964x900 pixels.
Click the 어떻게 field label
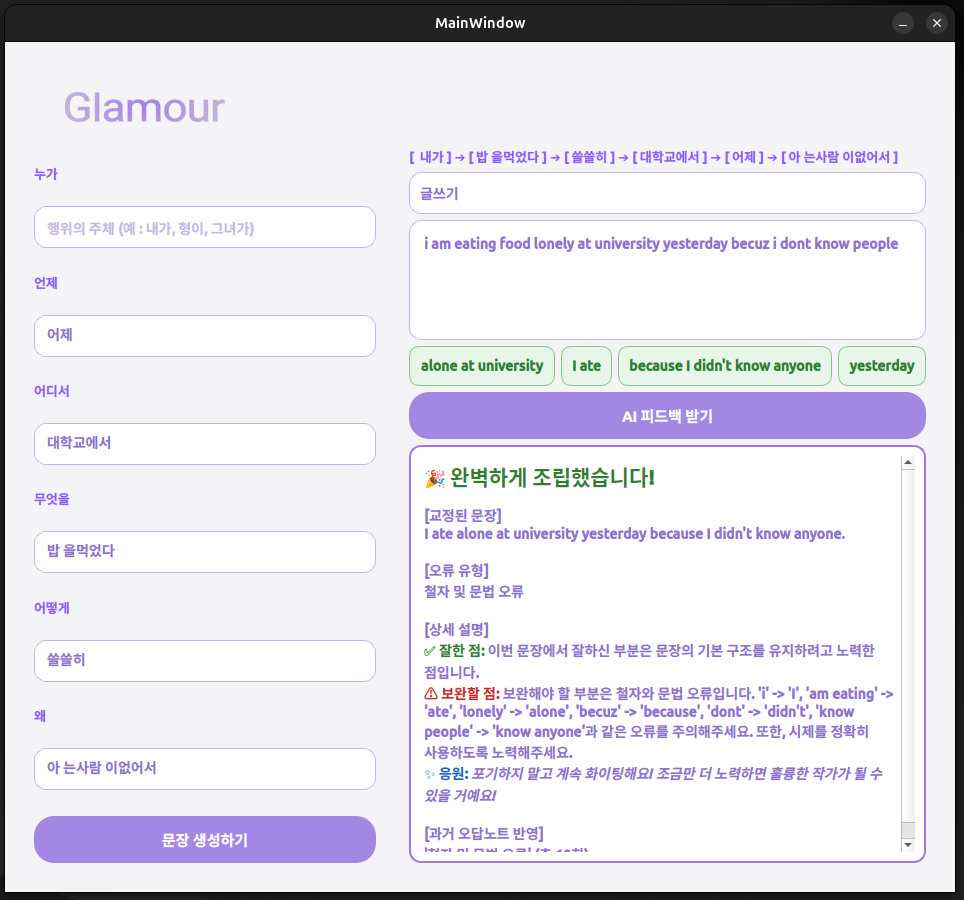tap(52, 608)
